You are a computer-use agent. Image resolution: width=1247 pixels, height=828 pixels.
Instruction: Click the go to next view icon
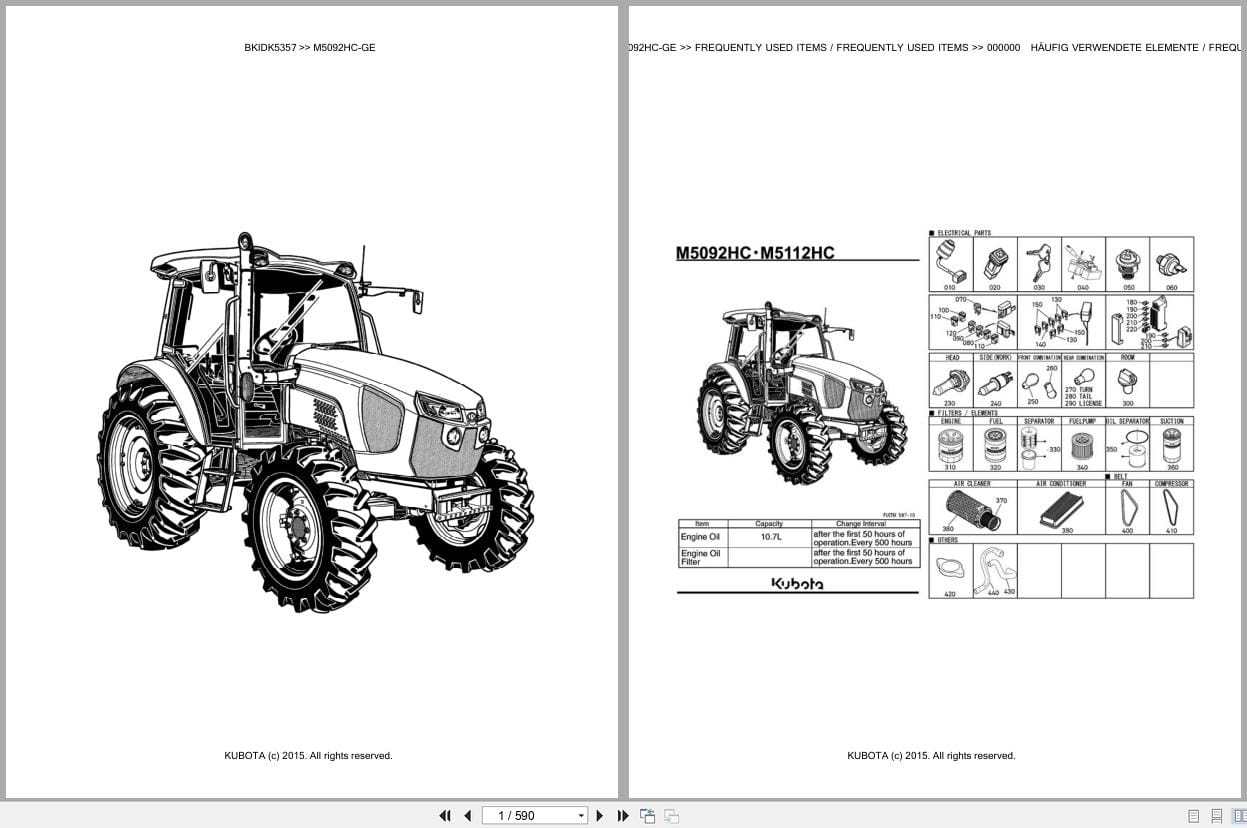pyautogui.click(x=671, y=816)
